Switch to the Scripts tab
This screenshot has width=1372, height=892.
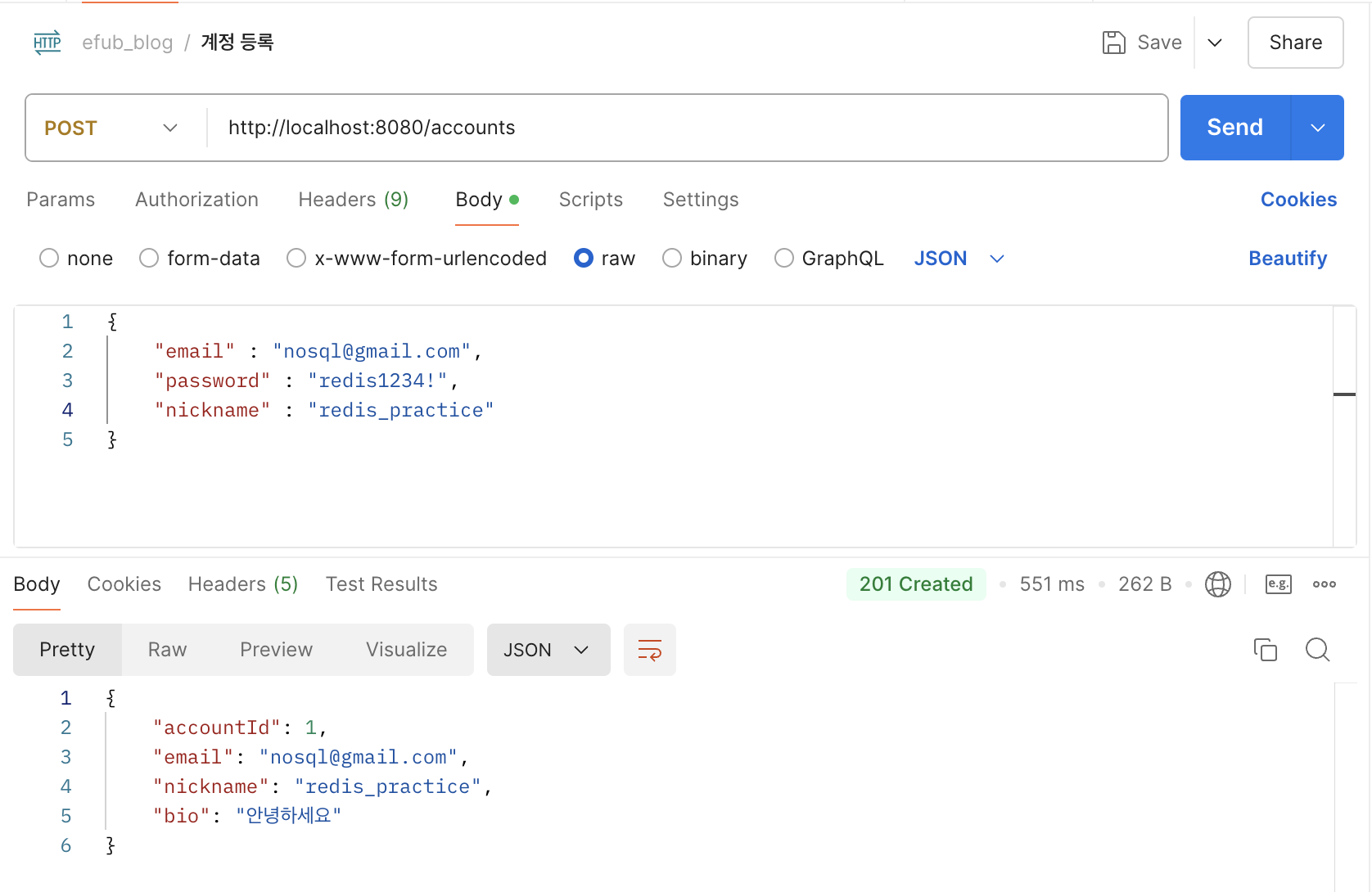(x=591, y=200)
